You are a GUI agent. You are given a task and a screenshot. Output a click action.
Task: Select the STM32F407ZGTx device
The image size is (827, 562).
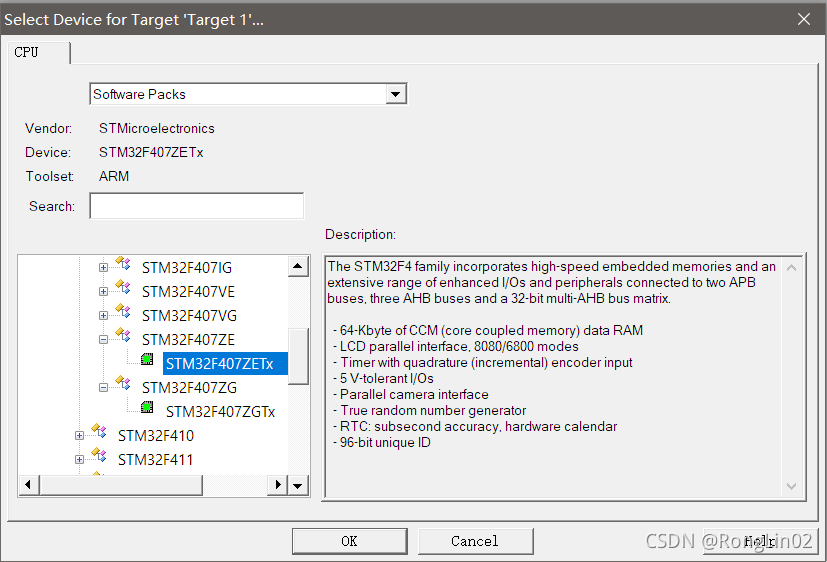point(220,412)
